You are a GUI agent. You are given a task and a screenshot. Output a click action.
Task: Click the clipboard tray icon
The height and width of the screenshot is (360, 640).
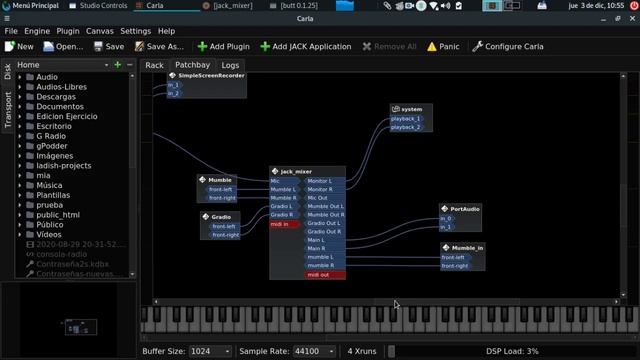click(459, 6)
